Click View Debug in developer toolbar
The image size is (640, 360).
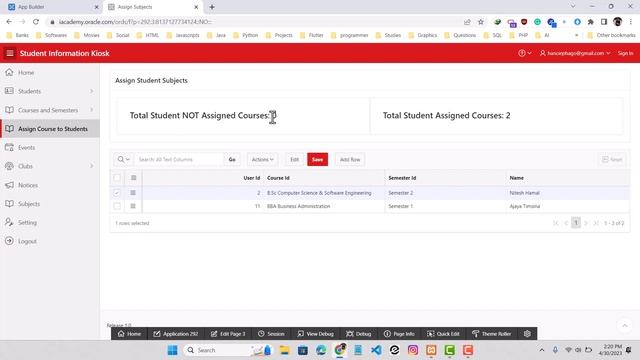click(316, 333)
